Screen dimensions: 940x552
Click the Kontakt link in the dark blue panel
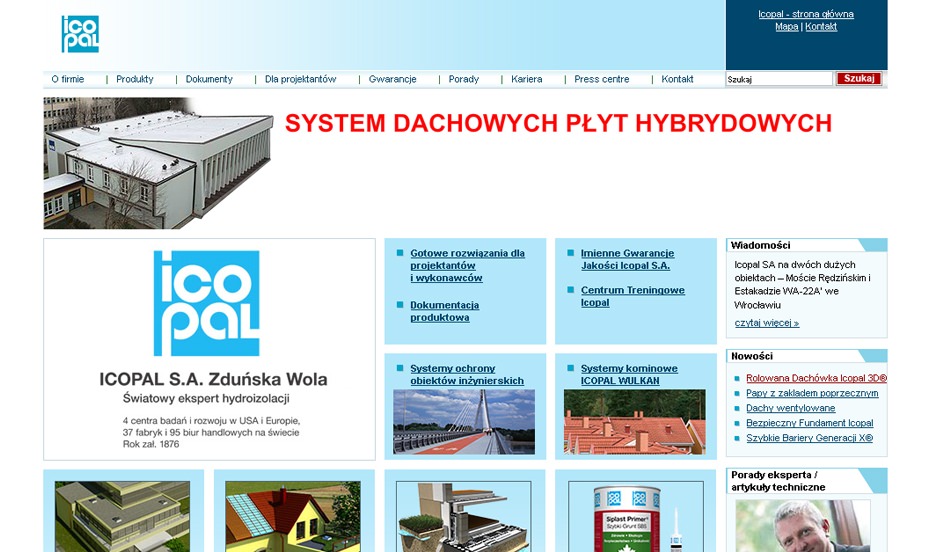pyautogui.click(x=821, y=26)
